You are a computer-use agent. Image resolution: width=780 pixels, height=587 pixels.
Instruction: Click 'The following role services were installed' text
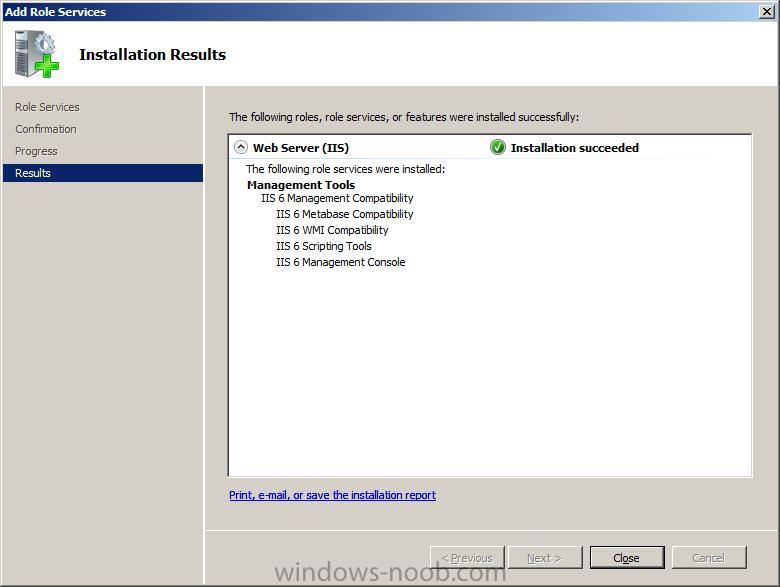(346, 169)
